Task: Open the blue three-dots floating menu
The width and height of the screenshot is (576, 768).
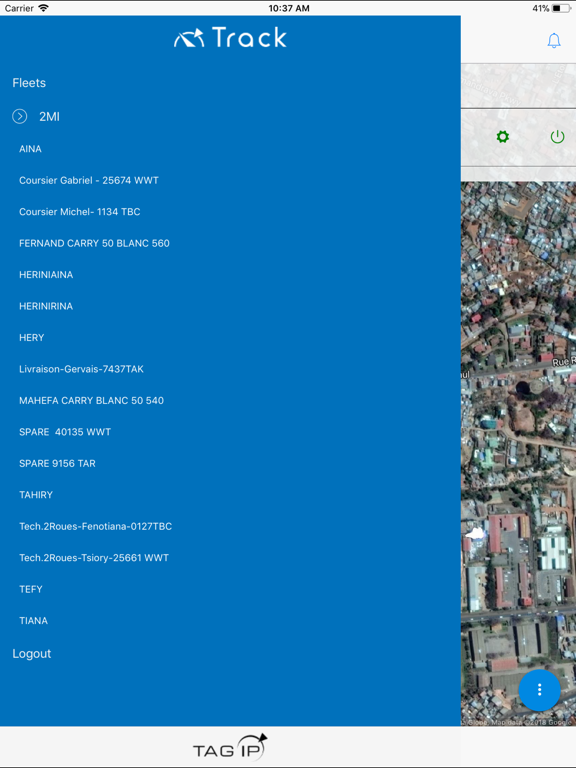Action: point(539,690)
